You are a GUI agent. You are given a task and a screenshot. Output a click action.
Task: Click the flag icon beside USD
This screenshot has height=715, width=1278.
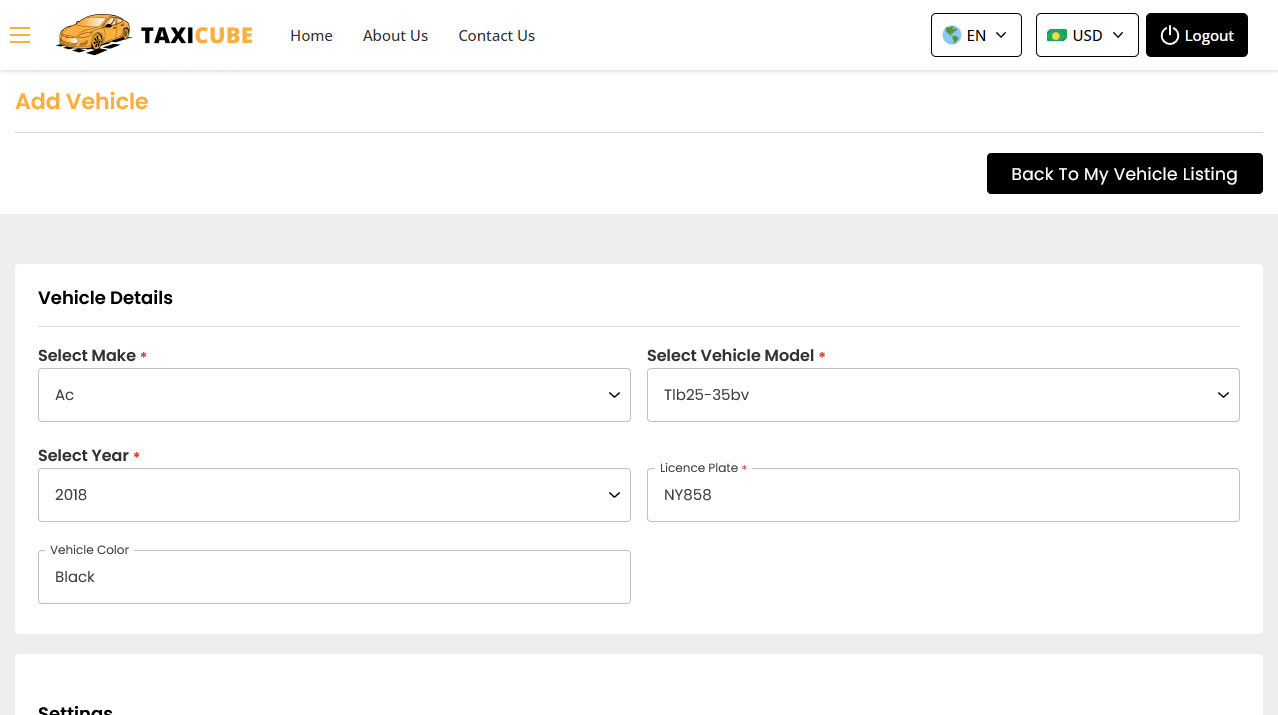point(1058,35)
